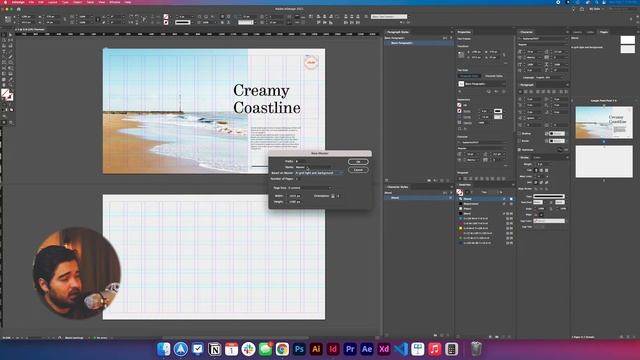Open Photoshop from the Dock
Viewport: 640px width, 360px height.
[x=299, y=349]
